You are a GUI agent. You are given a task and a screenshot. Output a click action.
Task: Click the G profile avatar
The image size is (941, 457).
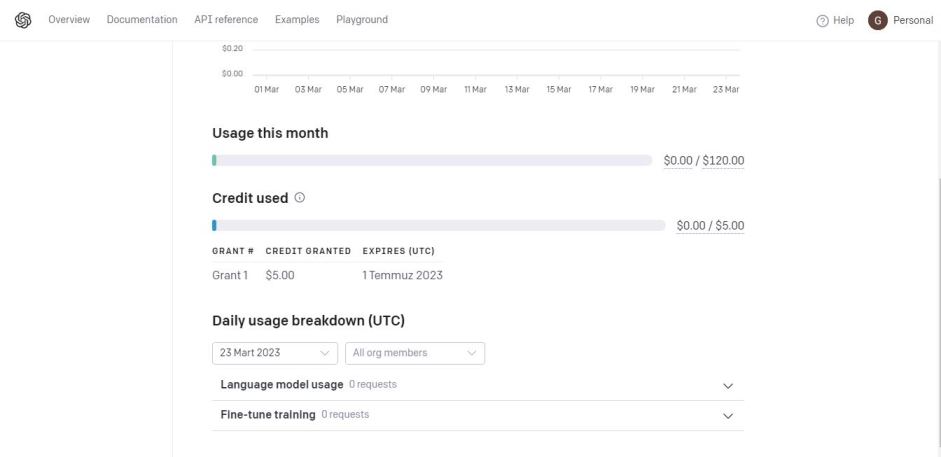877,20
